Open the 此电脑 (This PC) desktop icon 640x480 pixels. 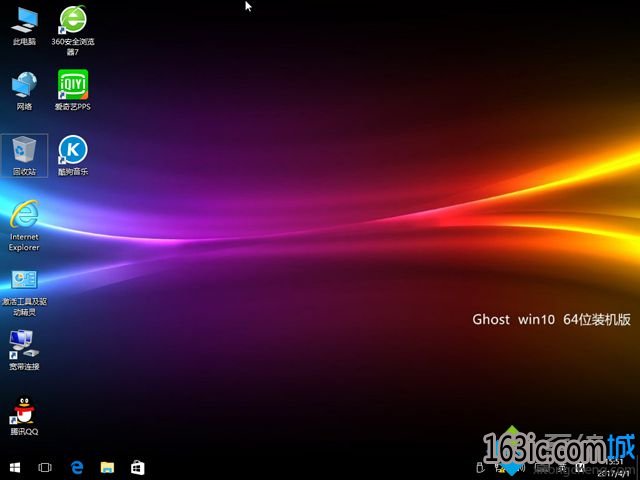click(x=24, y=20)
